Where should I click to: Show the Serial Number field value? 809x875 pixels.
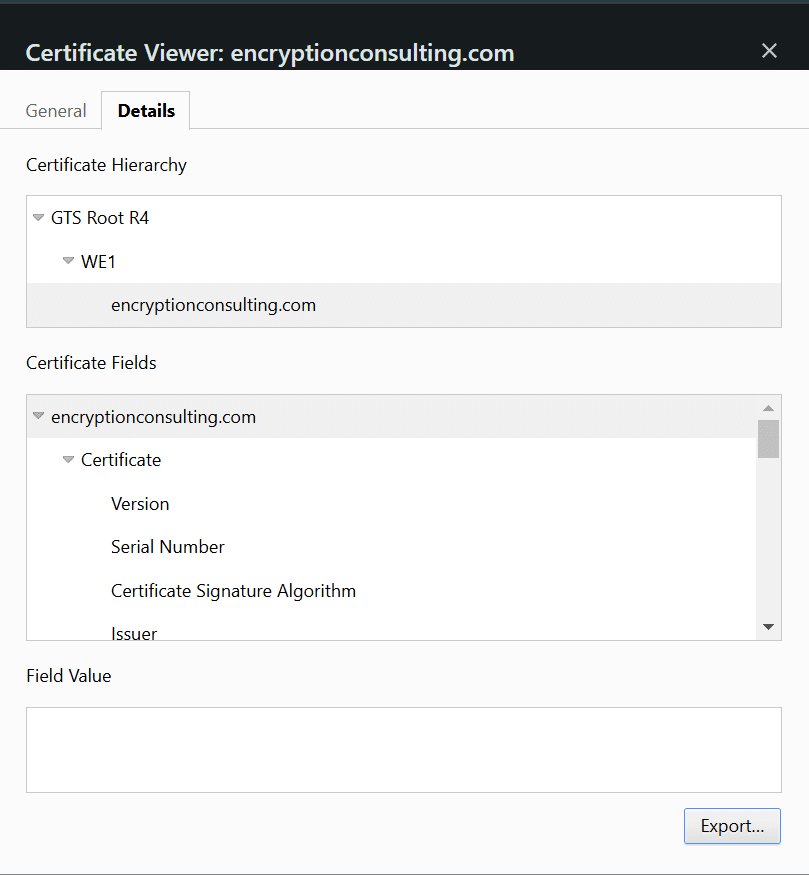tap(167, 547)
